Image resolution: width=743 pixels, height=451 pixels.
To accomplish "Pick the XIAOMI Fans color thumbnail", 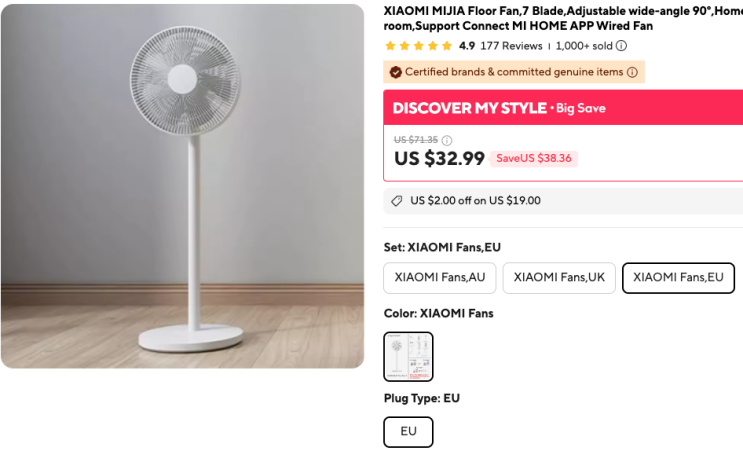I will pyautogui.click(x=408, y=356).
